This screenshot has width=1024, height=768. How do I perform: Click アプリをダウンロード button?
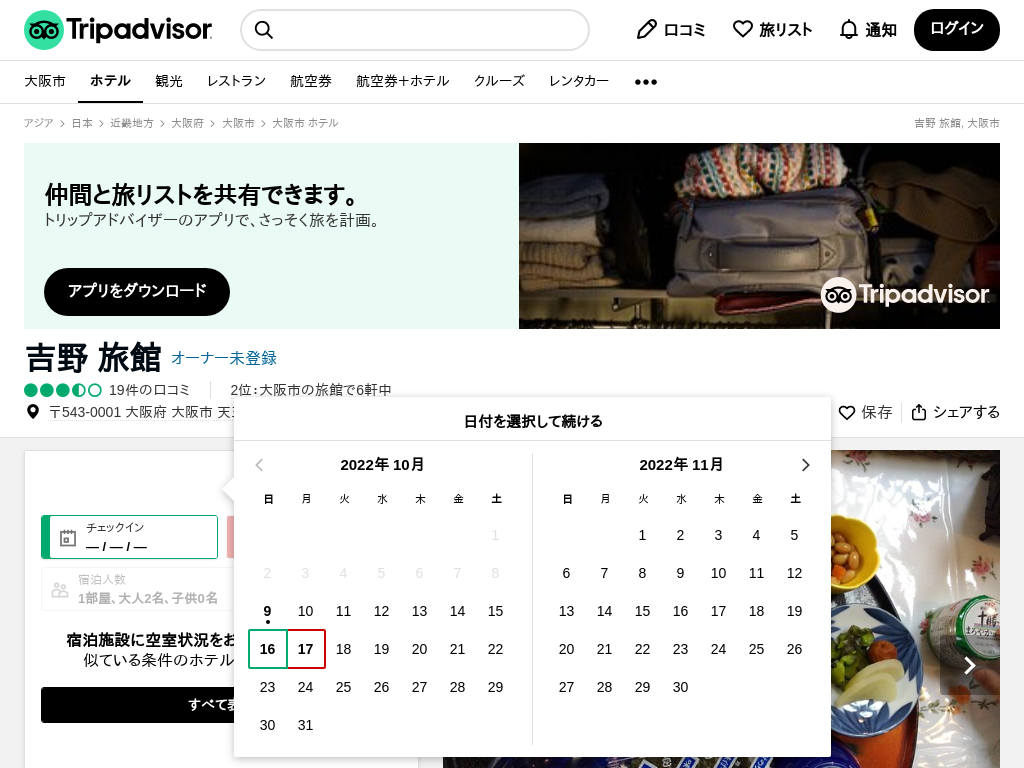coord(137,291)
